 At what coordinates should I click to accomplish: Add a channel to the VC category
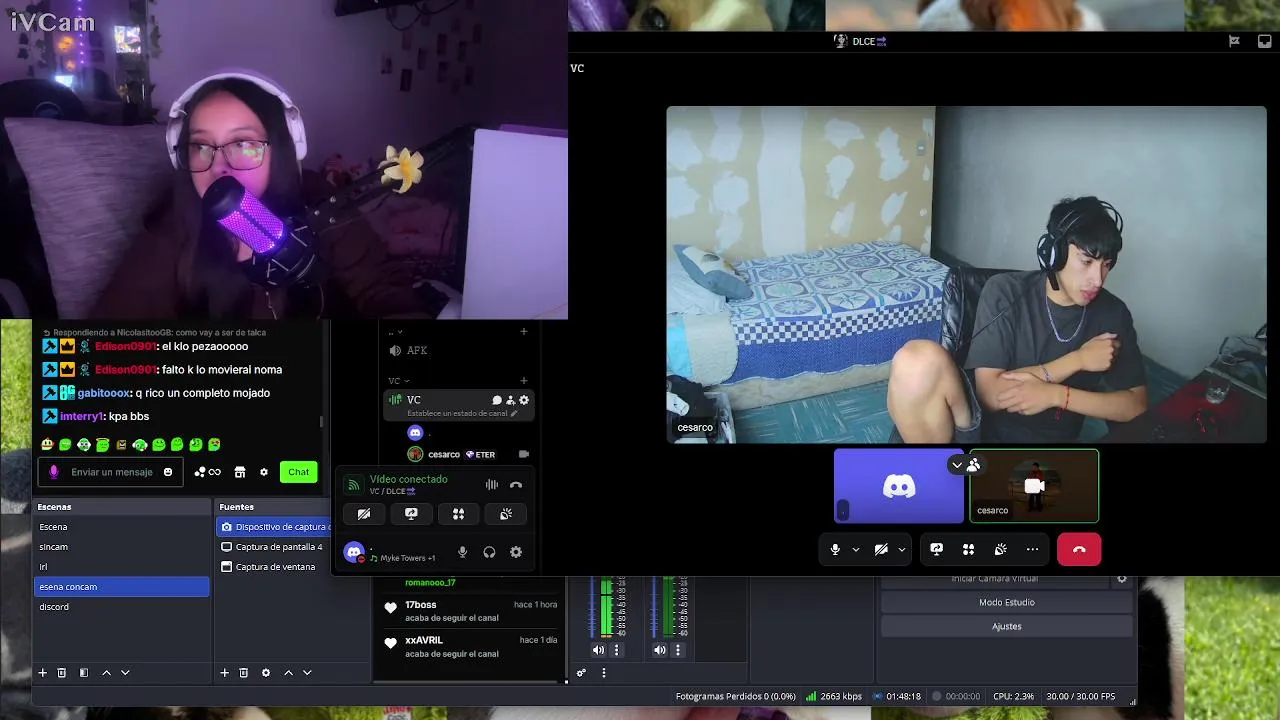click(x=523, y=380)
